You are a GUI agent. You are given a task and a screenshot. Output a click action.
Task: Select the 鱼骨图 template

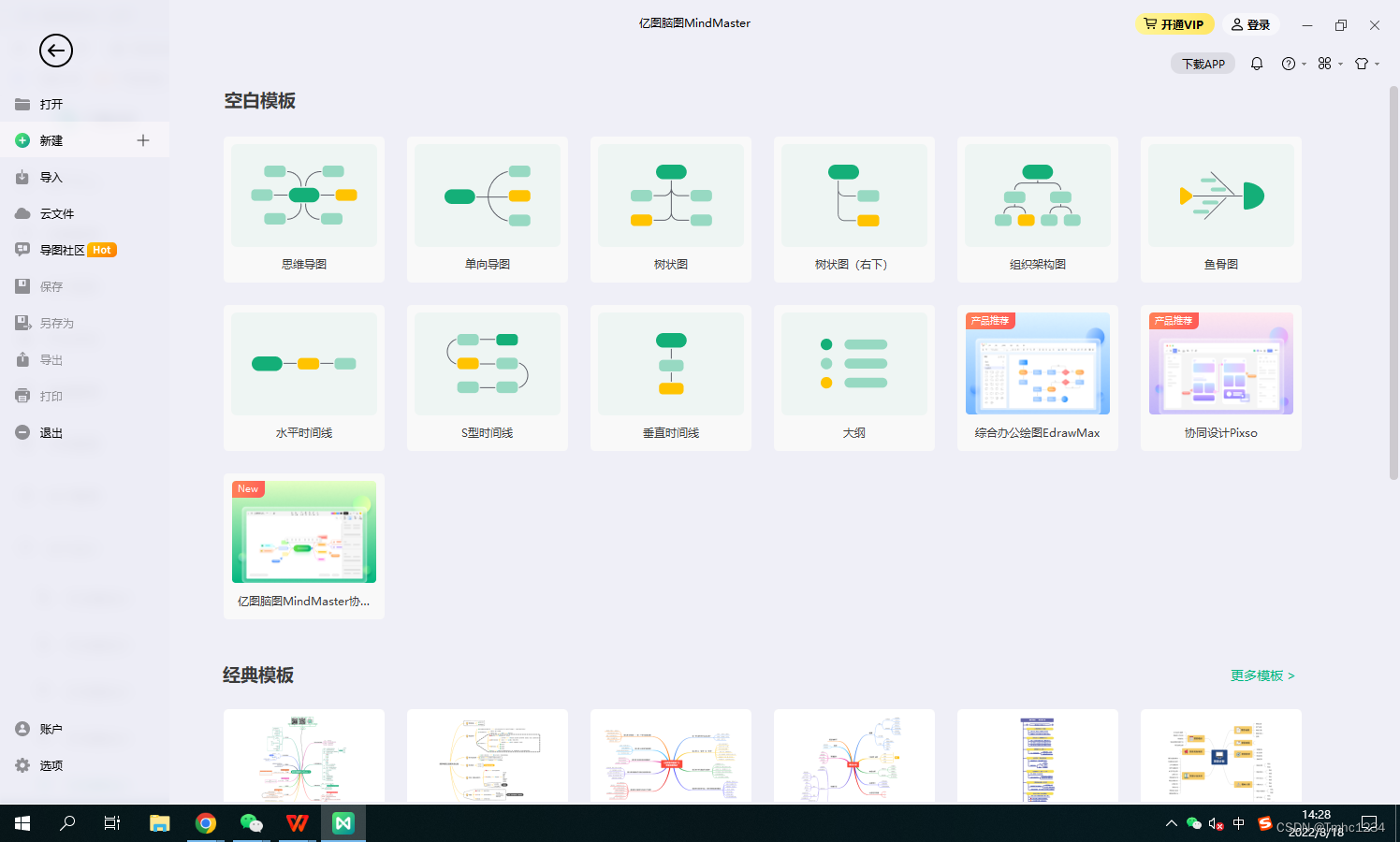[x=1221, y=210]
